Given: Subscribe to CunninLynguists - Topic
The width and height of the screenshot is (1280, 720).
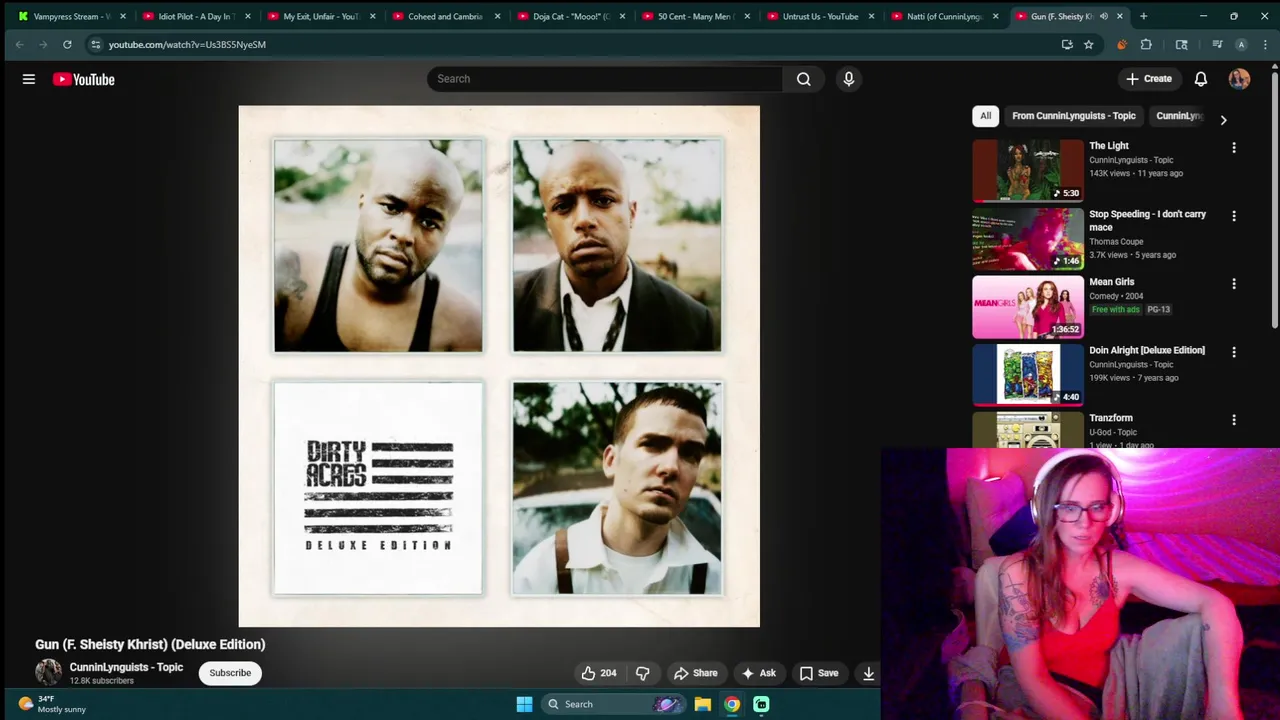Looking at the screenshot, I should (230, 673).
